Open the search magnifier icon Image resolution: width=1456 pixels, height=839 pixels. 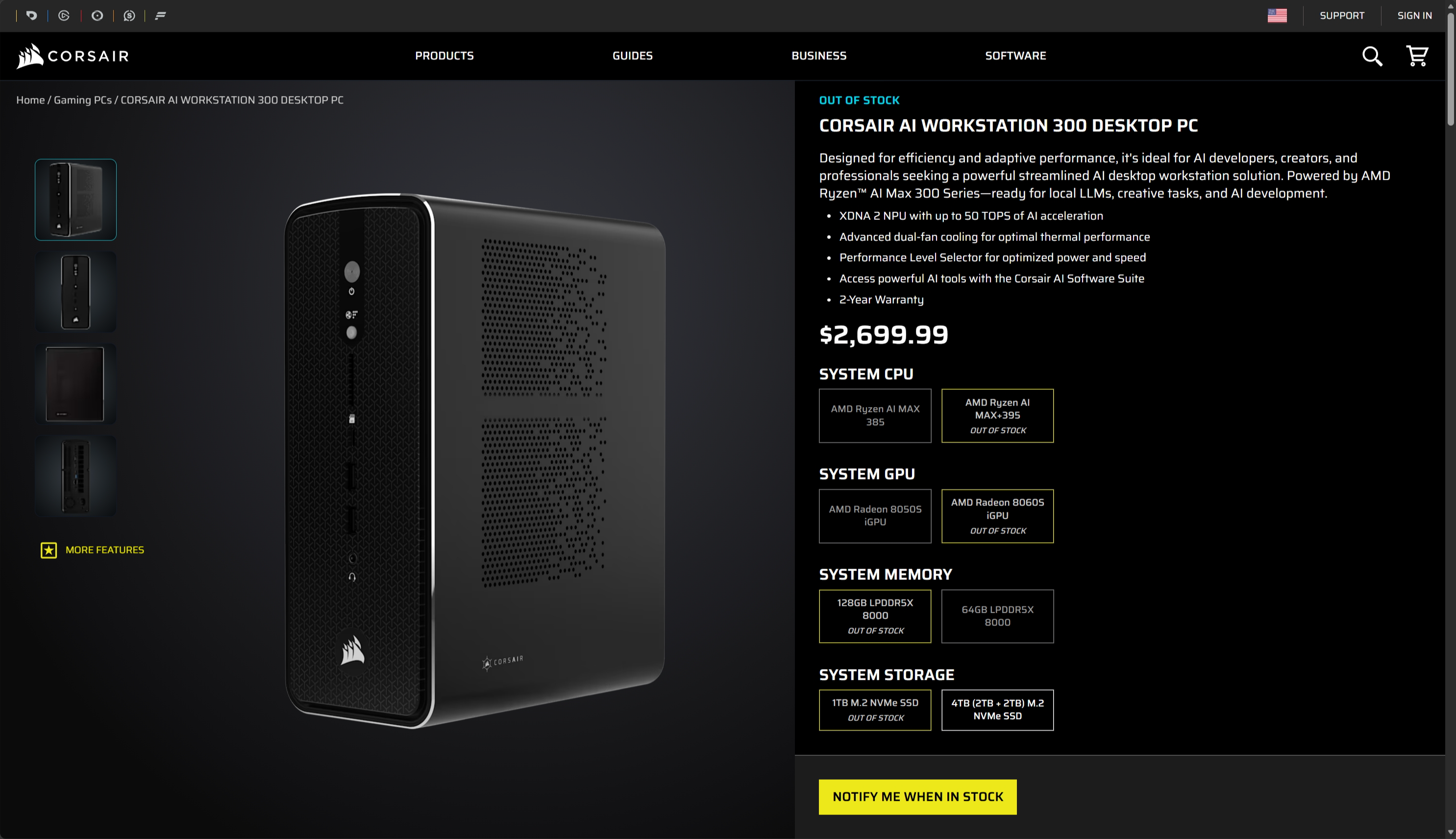click(1372, 56)
